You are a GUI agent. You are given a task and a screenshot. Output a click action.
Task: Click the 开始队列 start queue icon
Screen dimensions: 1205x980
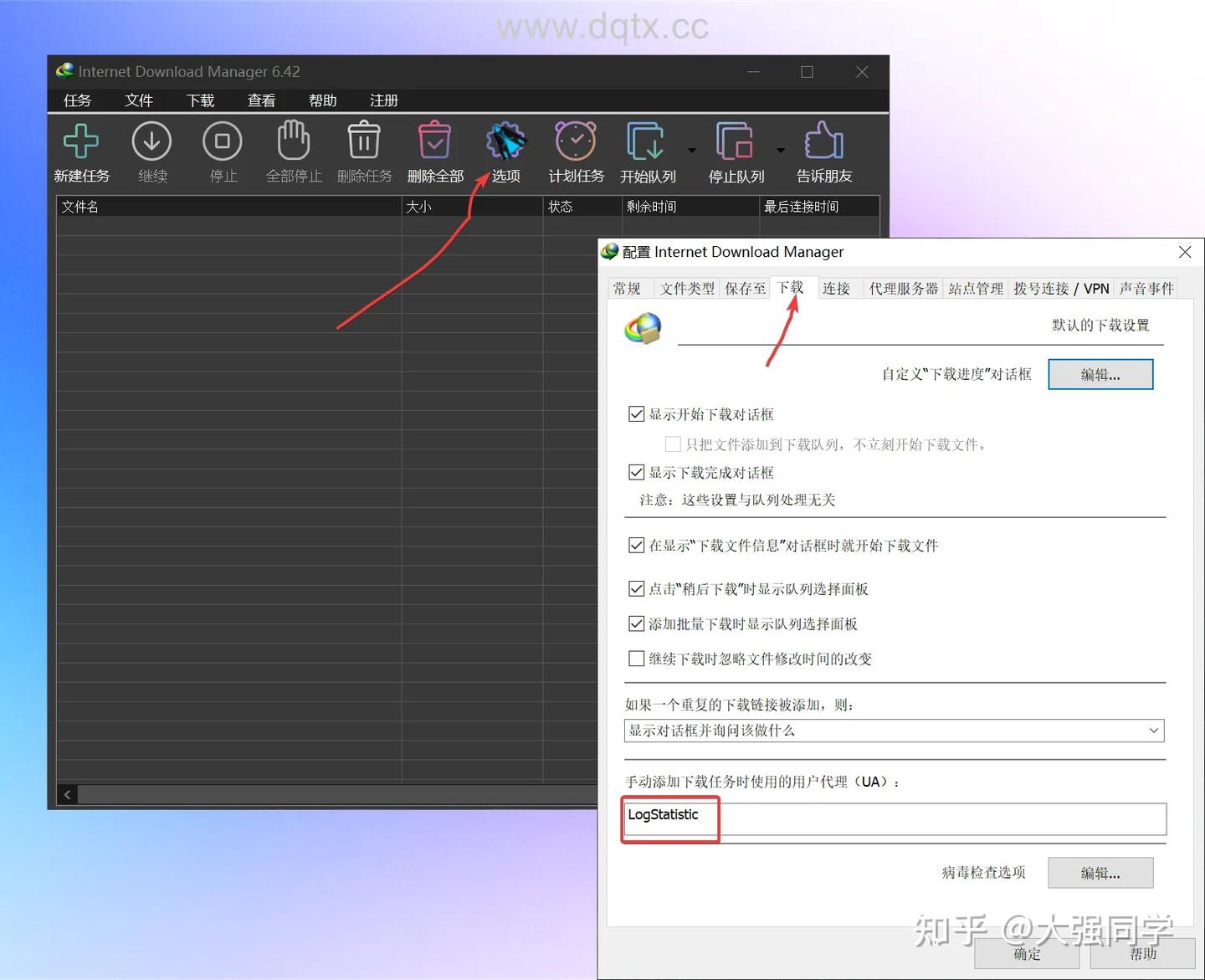[x=646, y=151]
